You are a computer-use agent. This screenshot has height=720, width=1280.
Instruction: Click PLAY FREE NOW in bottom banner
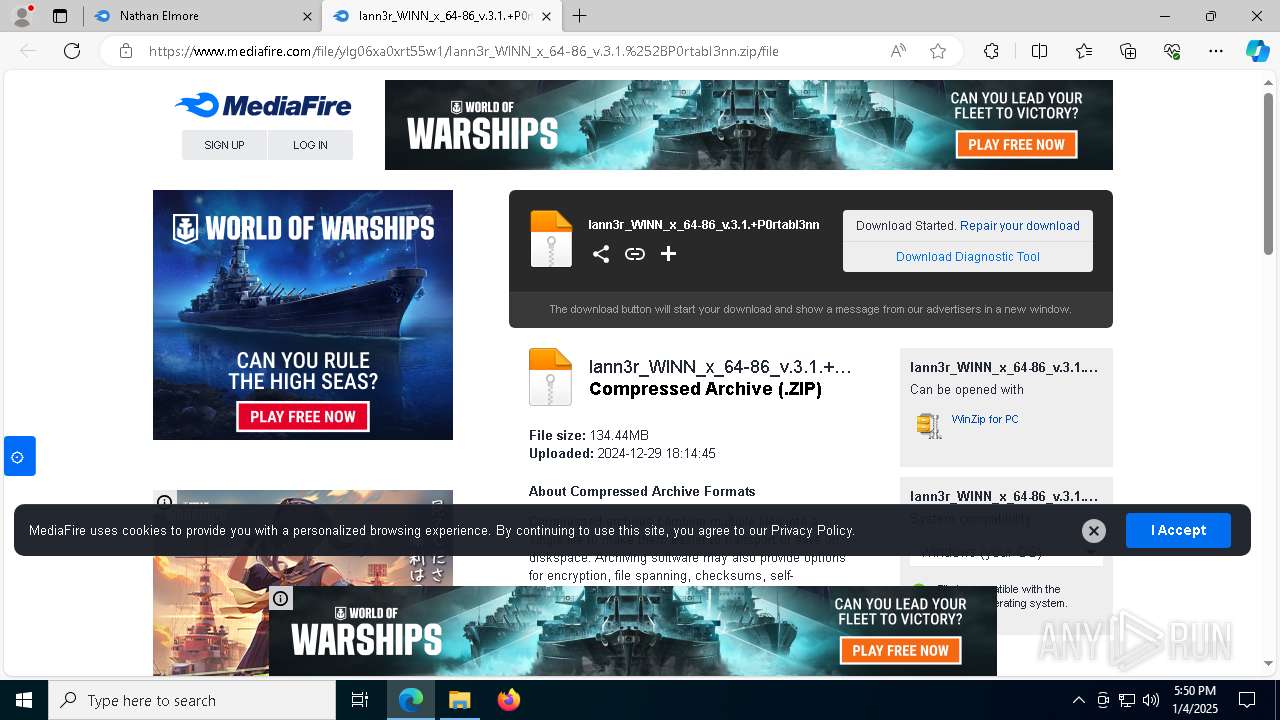click(900, 650)
